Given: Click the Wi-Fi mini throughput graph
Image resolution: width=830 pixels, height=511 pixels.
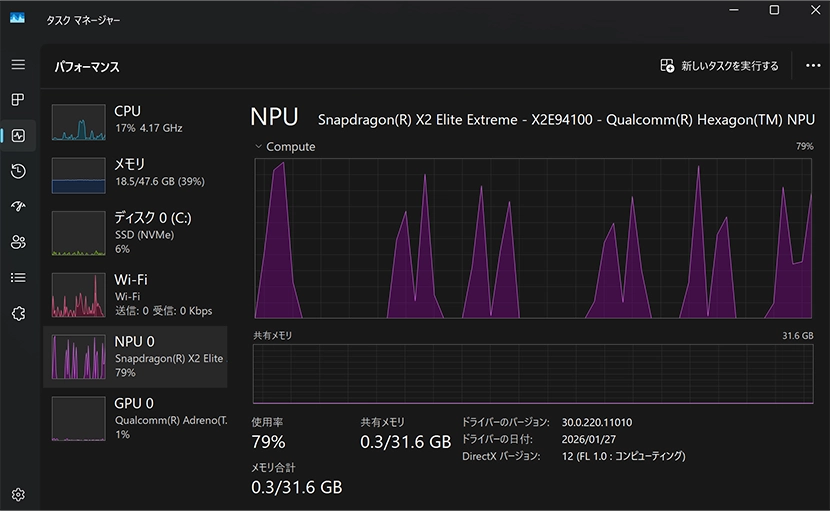Looking at the screenshot, I should 78,295.
